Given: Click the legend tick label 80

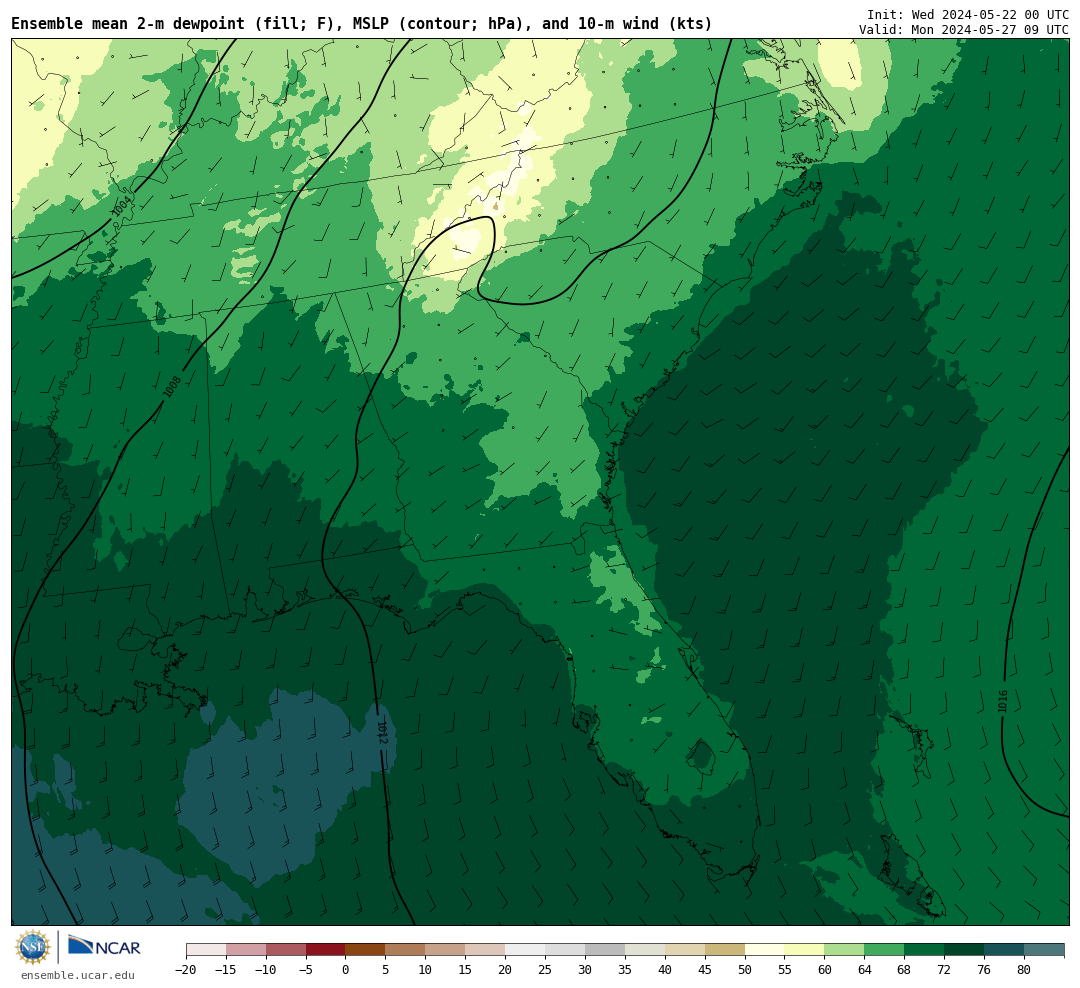Looking at the screenshot, I should click(x=1024, y=969).
